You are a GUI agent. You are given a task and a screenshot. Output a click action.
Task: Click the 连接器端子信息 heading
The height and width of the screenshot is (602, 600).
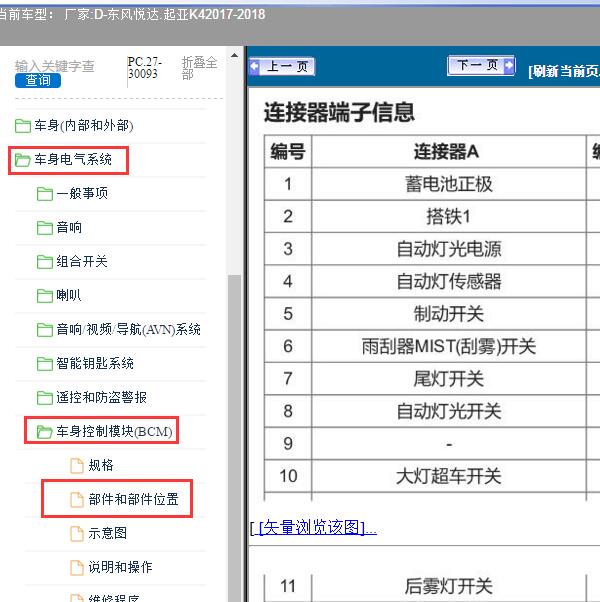[x=339, y=112]
